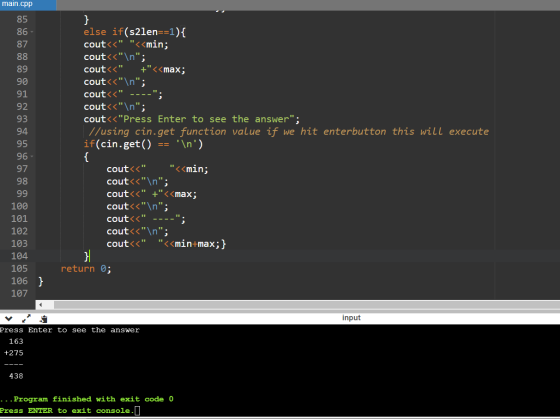Click the comment about cin.get function
Viewport: 560px width, 419px height.
(289, 132)
